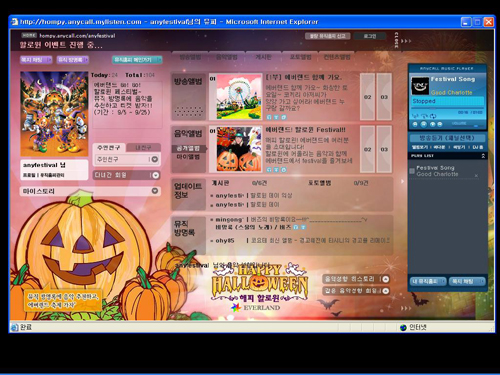Click the third round player control button
Image resolution: width=500 pixels, height=375 pixels.
(x=432, y=124)
